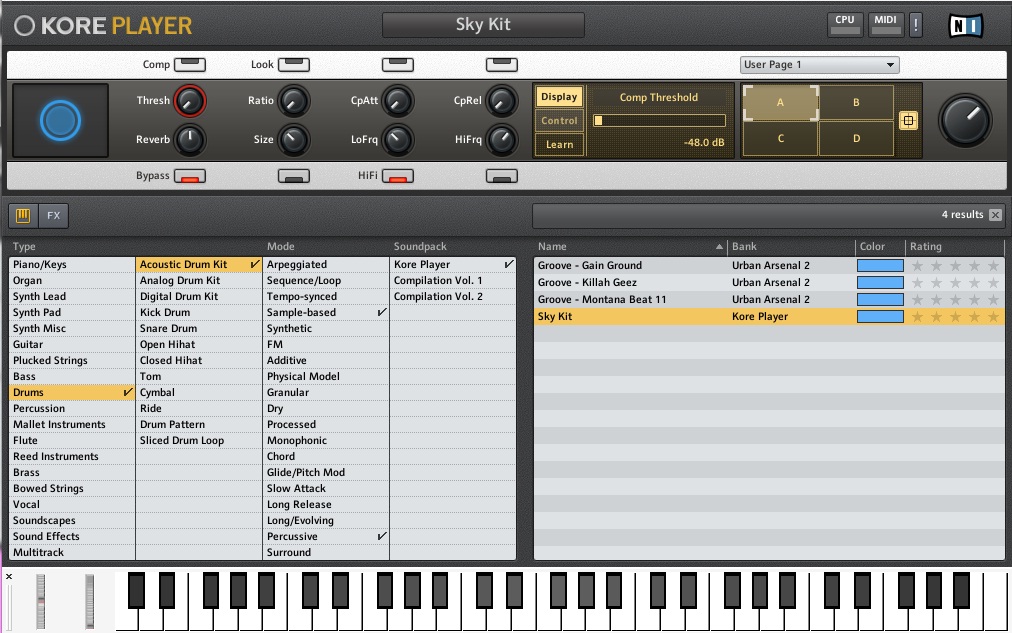Screen dimensions: 1012x633
Task: Select Display mode tab
Action: click(559, 97)
